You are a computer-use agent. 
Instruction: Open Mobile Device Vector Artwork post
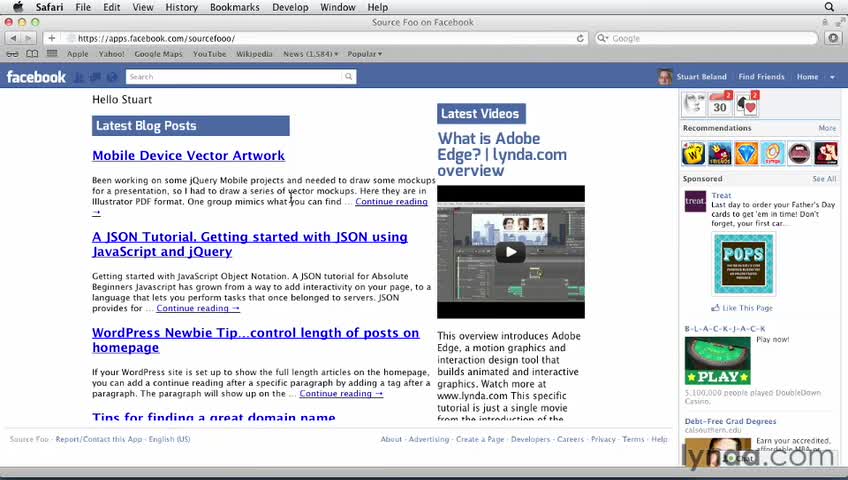click(188, 156)
